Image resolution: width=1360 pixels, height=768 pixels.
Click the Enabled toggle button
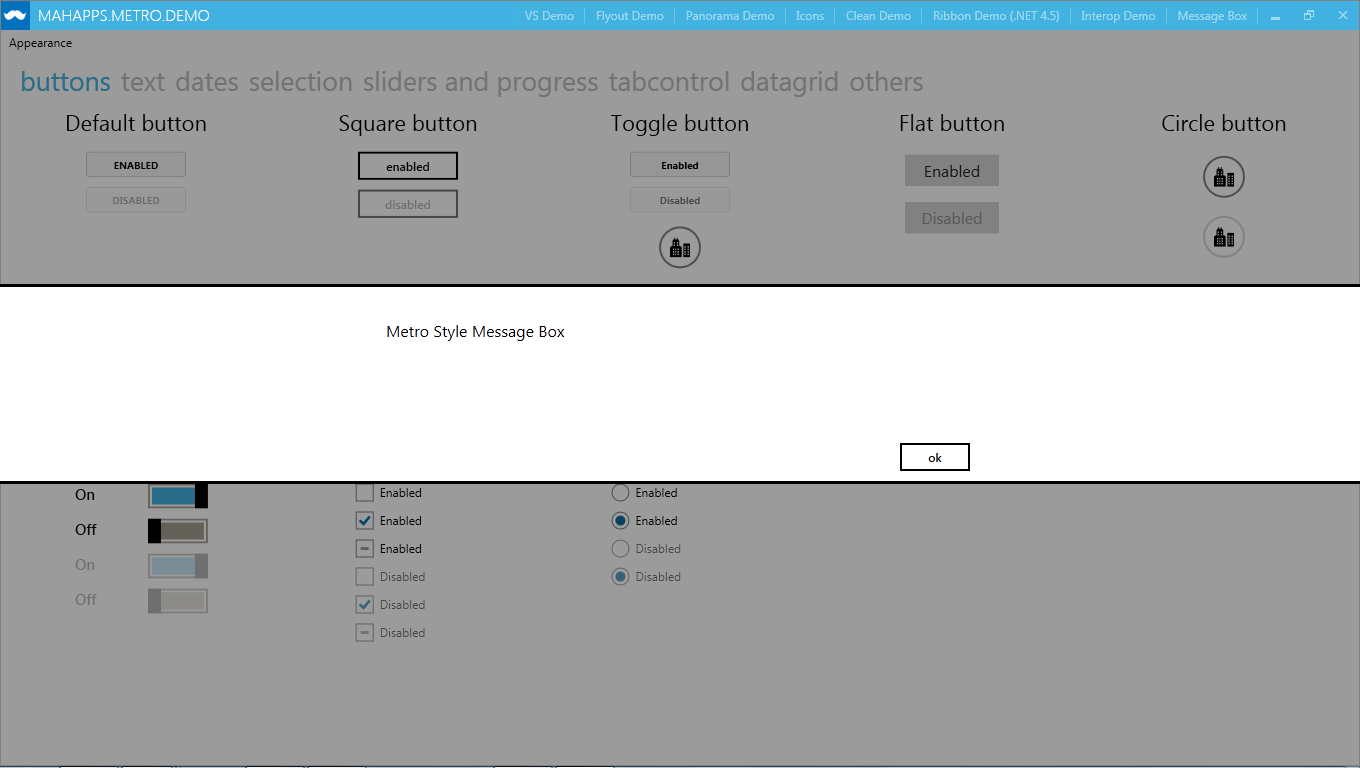pyautogui.click(x=680, y=165)
